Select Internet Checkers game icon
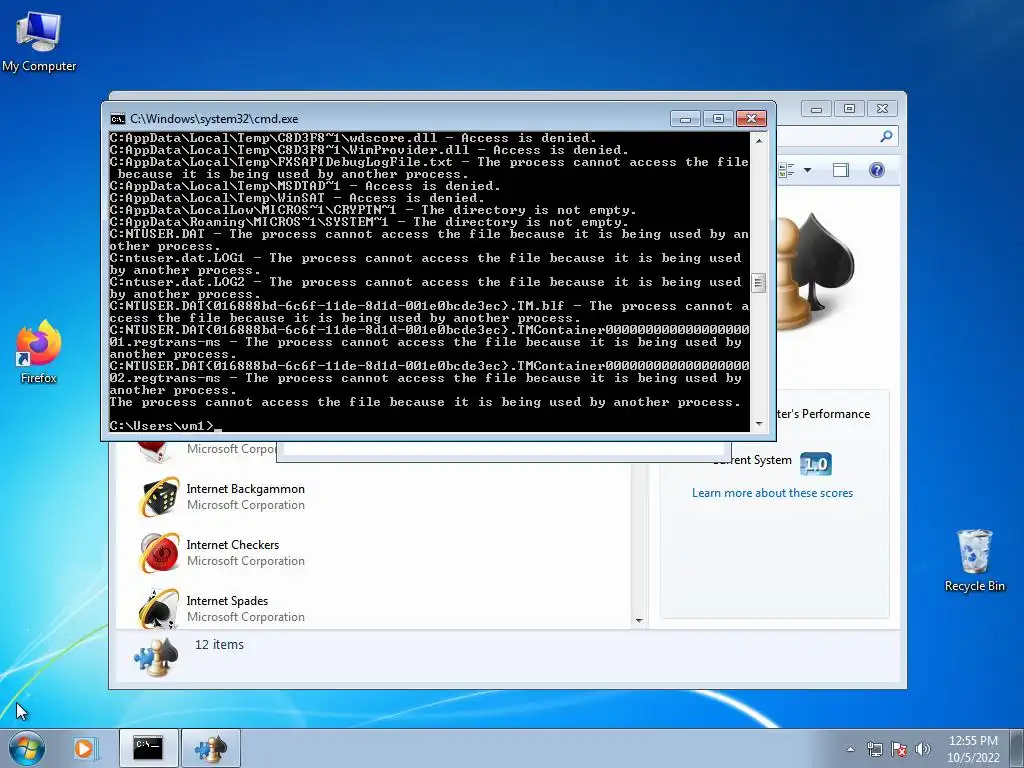 [x=158, y=552]
